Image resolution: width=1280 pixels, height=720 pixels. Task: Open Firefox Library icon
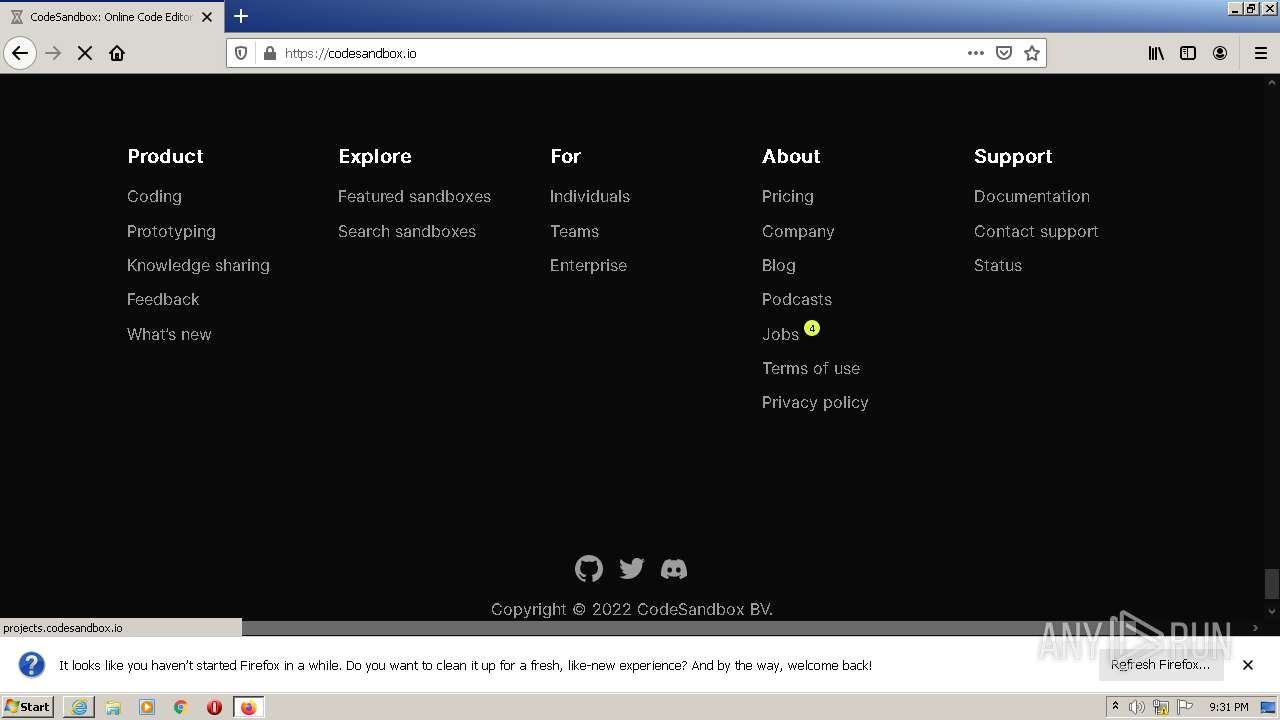(1156, 53)
